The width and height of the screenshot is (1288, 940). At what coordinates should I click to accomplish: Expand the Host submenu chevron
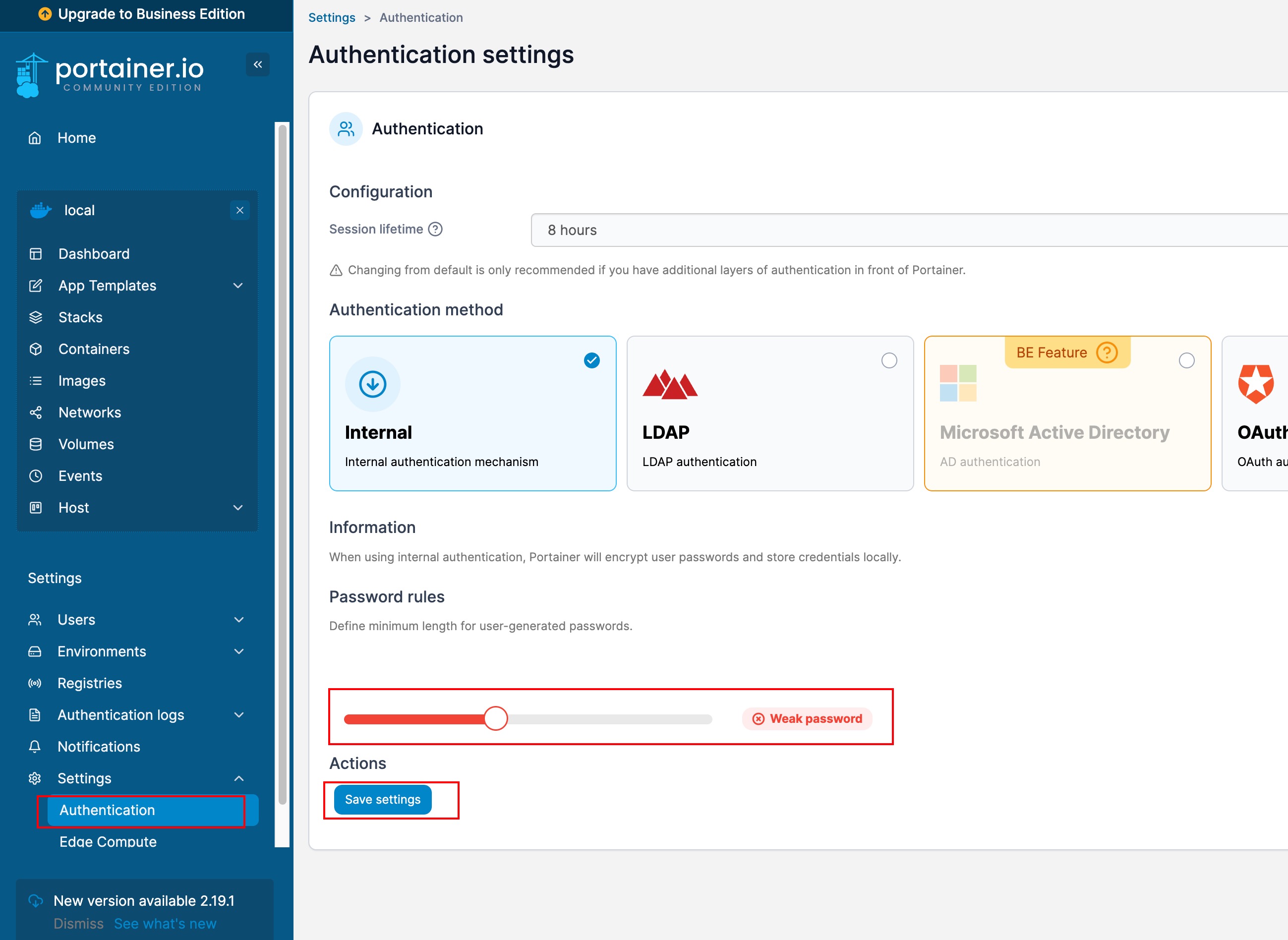(x=238, y=508)
